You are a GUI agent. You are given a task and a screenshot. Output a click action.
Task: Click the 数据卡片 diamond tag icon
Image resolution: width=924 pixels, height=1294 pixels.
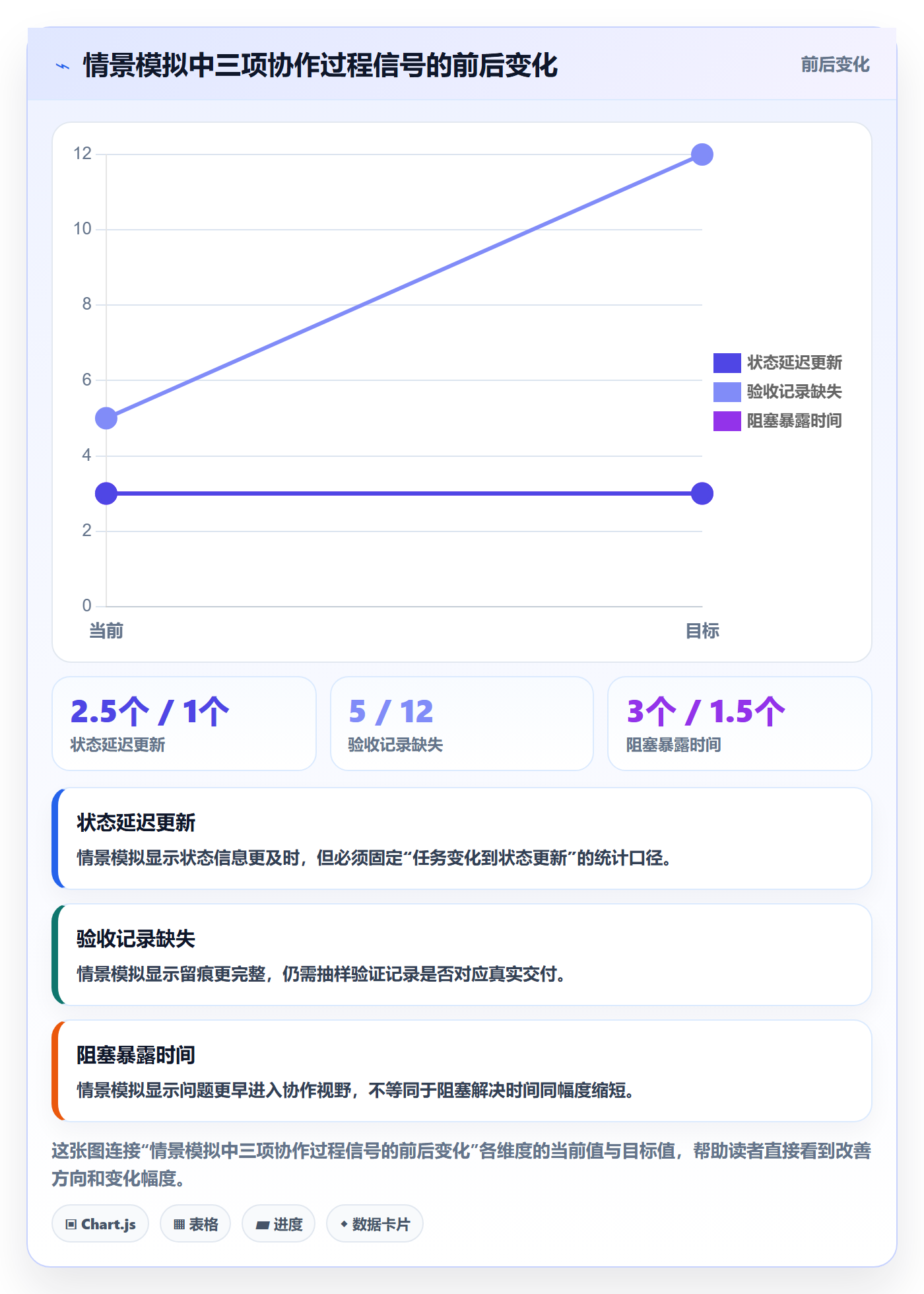click(344, 1224)
